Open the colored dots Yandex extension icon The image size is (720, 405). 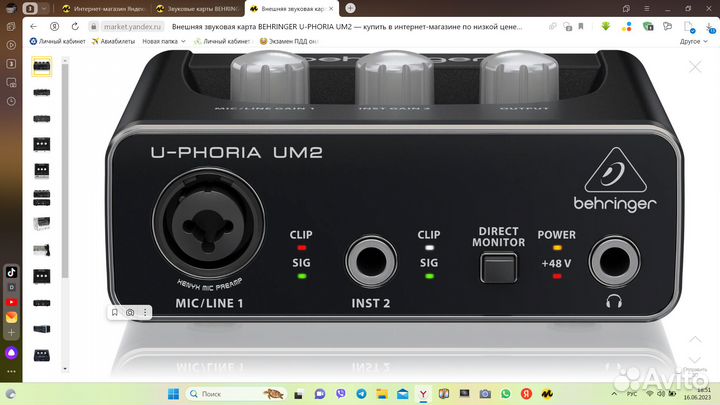point(627,27)
